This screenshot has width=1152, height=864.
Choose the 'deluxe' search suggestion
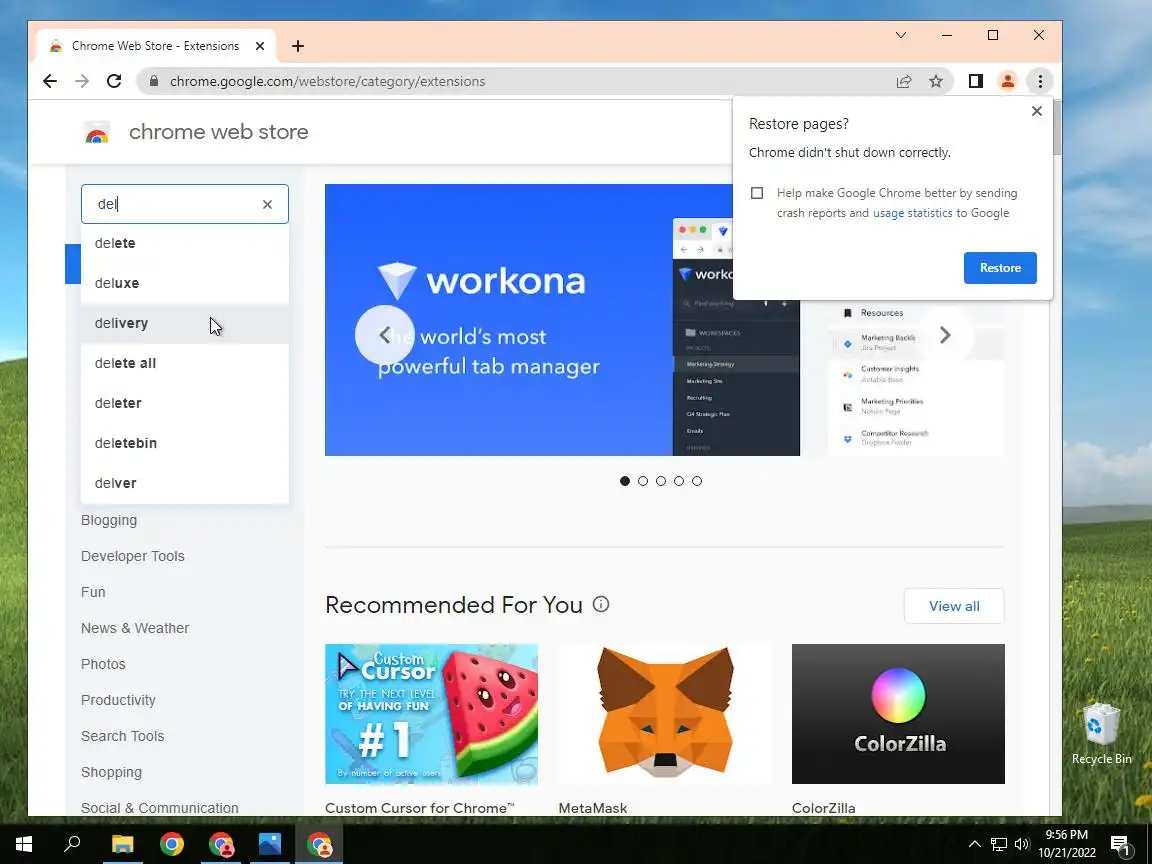point(184,283)
